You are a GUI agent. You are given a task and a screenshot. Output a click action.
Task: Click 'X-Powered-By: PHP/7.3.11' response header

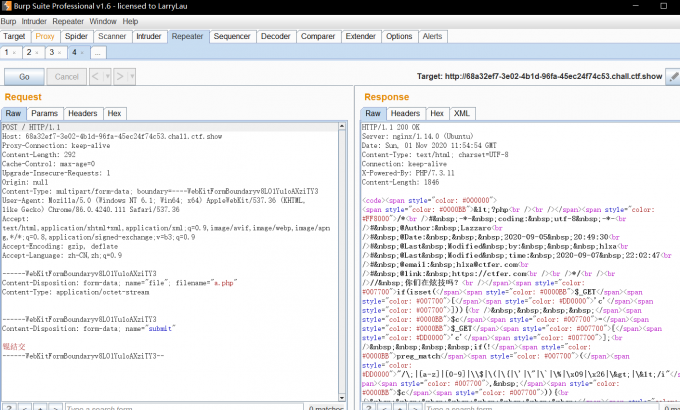point(408,173)
